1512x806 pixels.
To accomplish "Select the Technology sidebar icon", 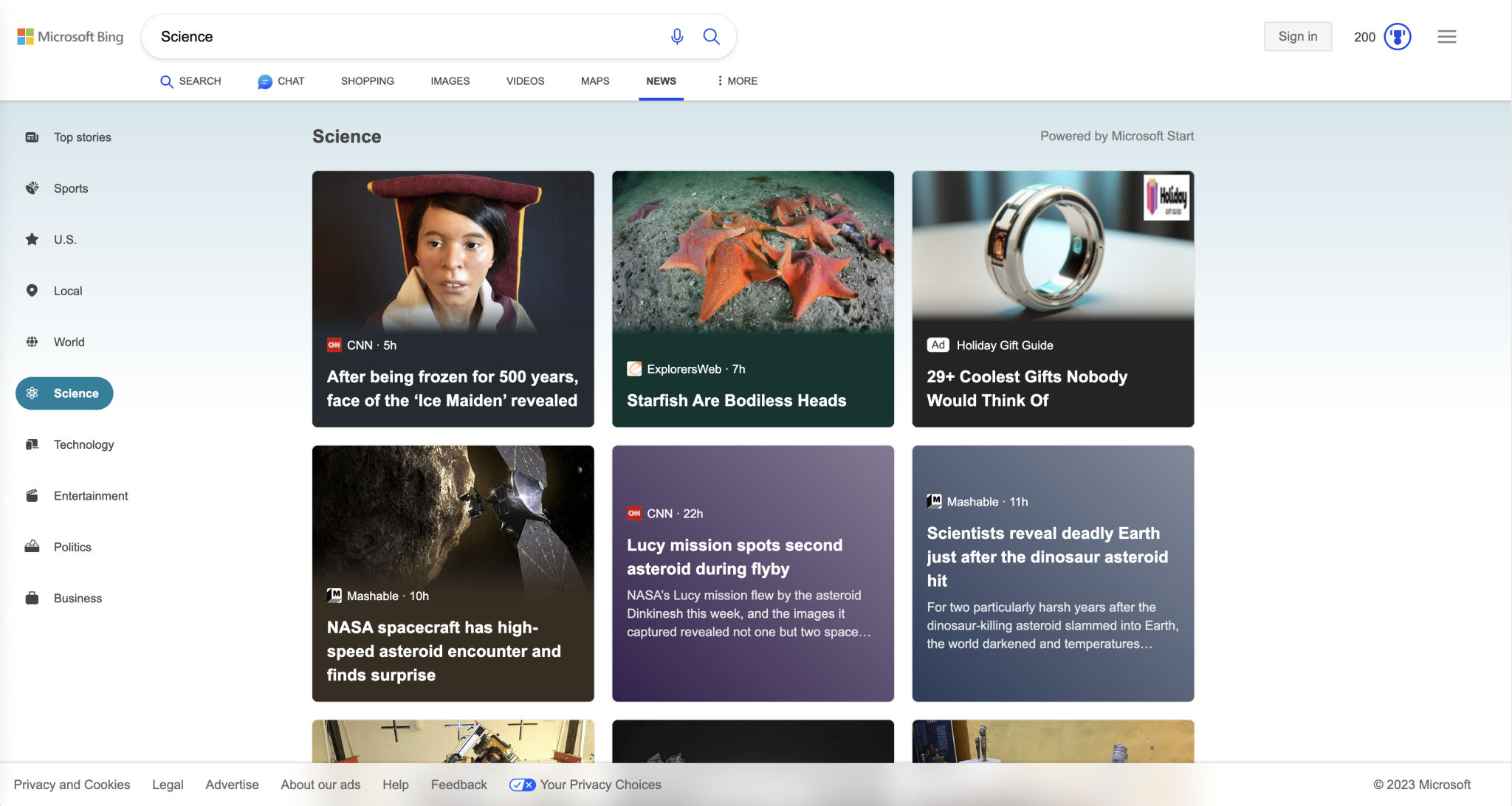I will [x=31, y=444].
